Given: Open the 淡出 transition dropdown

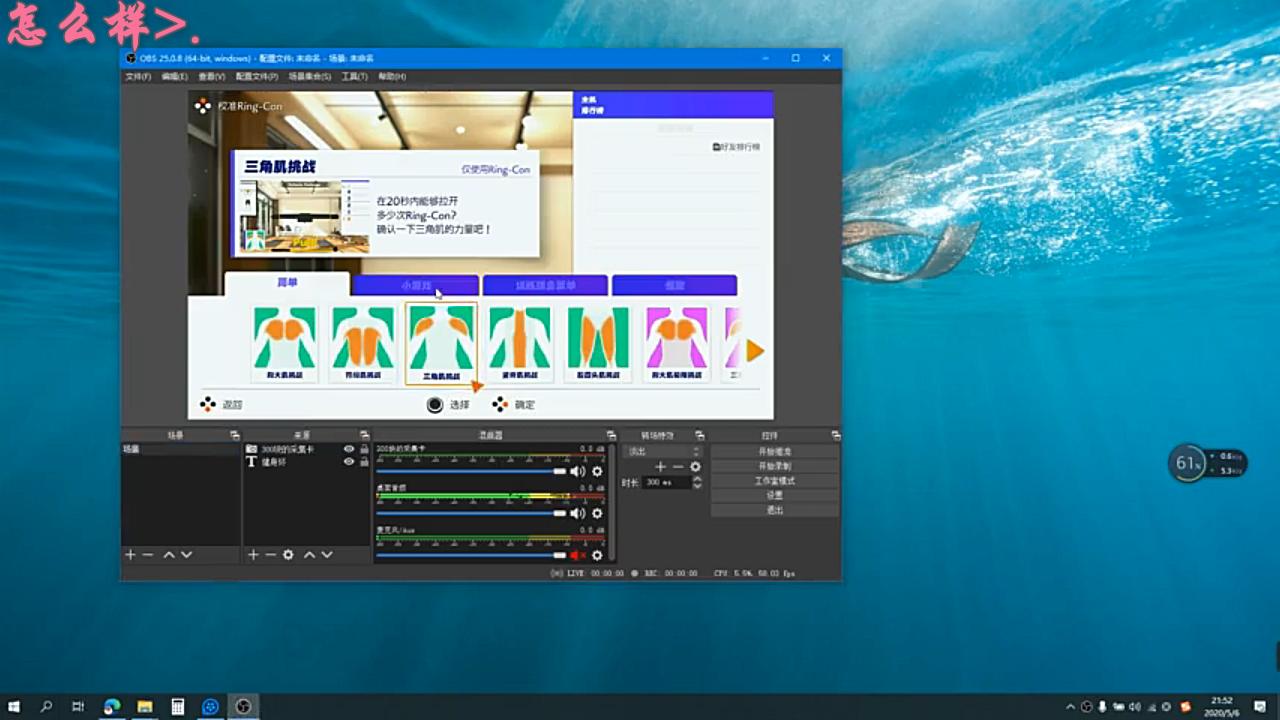Looking at the screenshot, I should (663, 452).
